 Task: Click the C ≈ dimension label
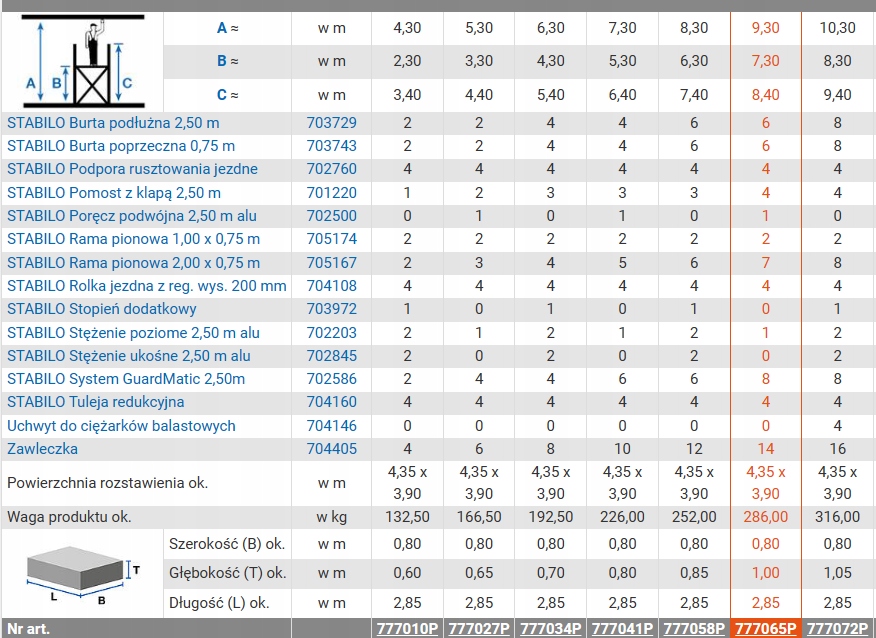point(227,95)
